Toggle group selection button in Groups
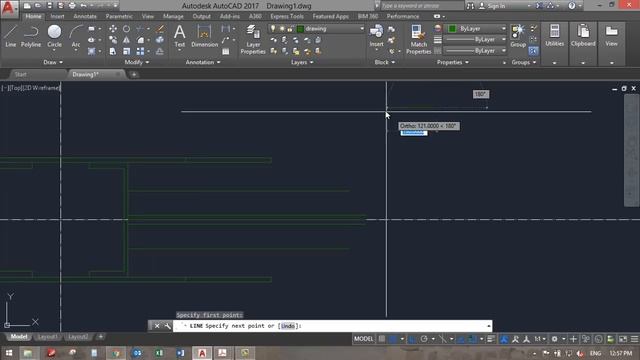The image size is (640, 360). click(x=533, y=51)
